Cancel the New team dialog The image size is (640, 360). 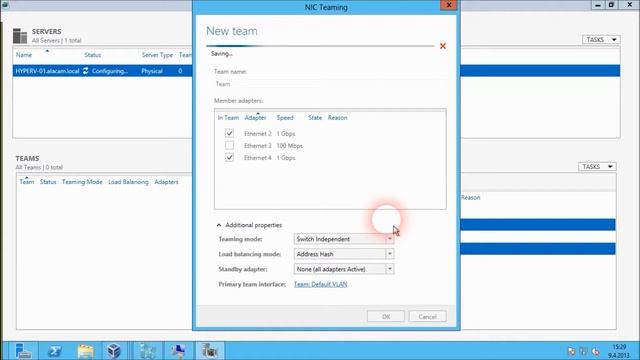tap(427, 316)
